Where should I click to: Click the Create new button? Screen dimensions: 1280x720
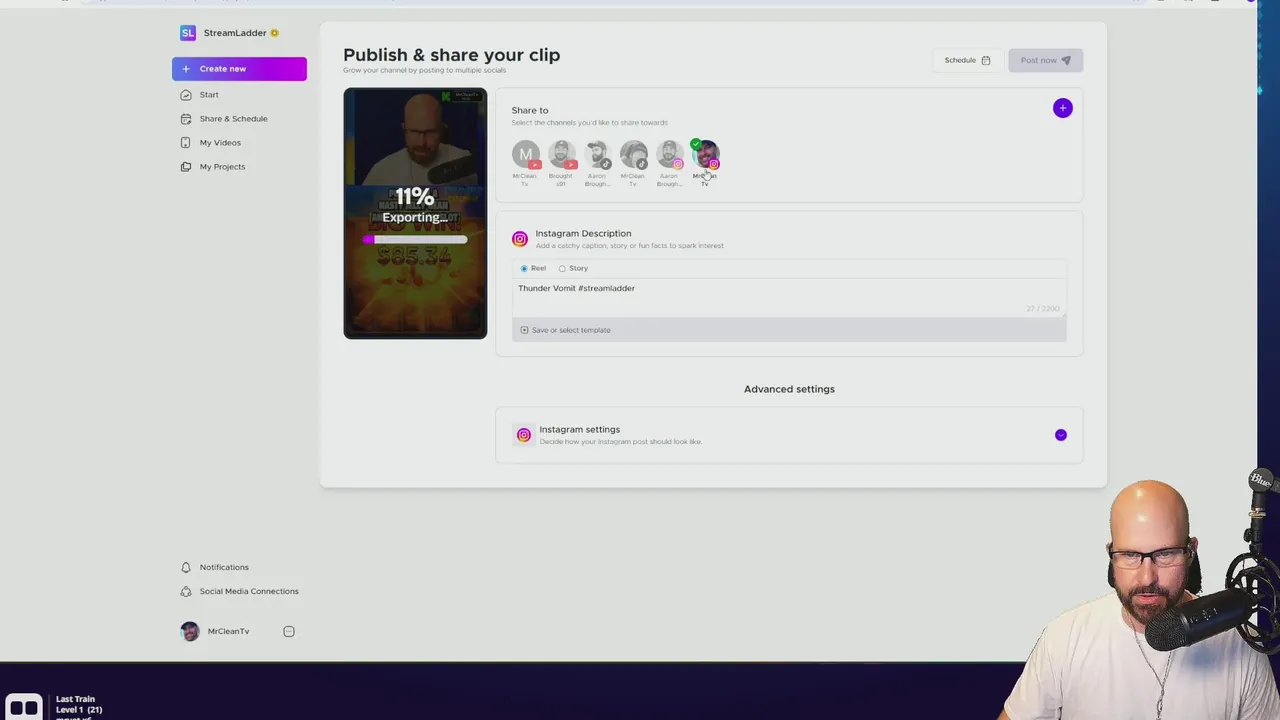pyautogui.click(x=239, y=69)
